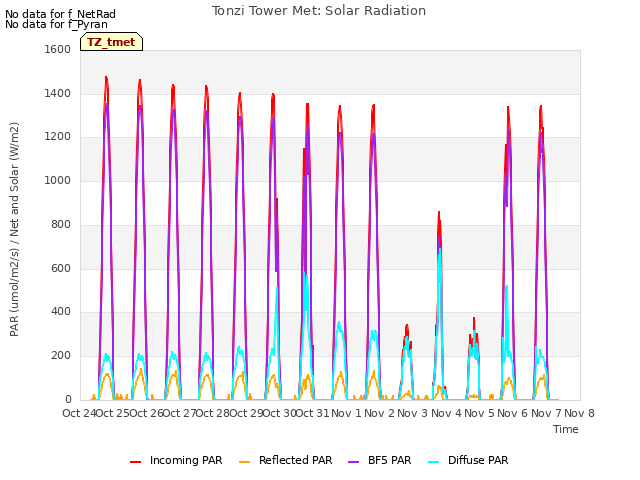
Task: Click the 'Diffuse PAR' legend label
Action: click(478, 460)
